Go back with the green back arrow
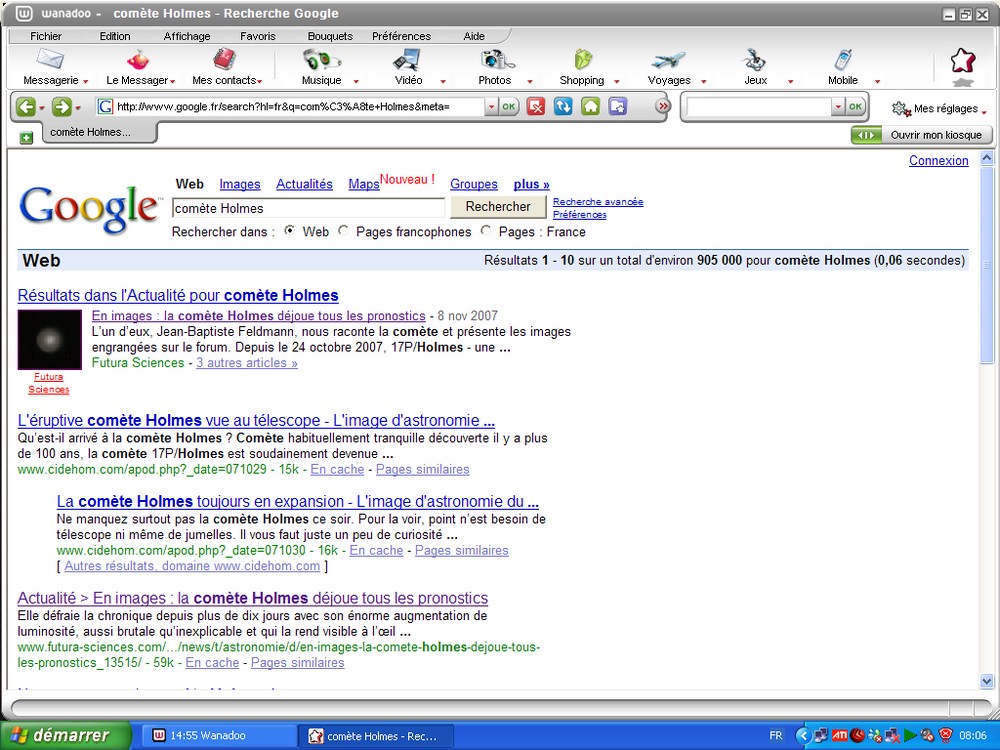 [26, 107]
